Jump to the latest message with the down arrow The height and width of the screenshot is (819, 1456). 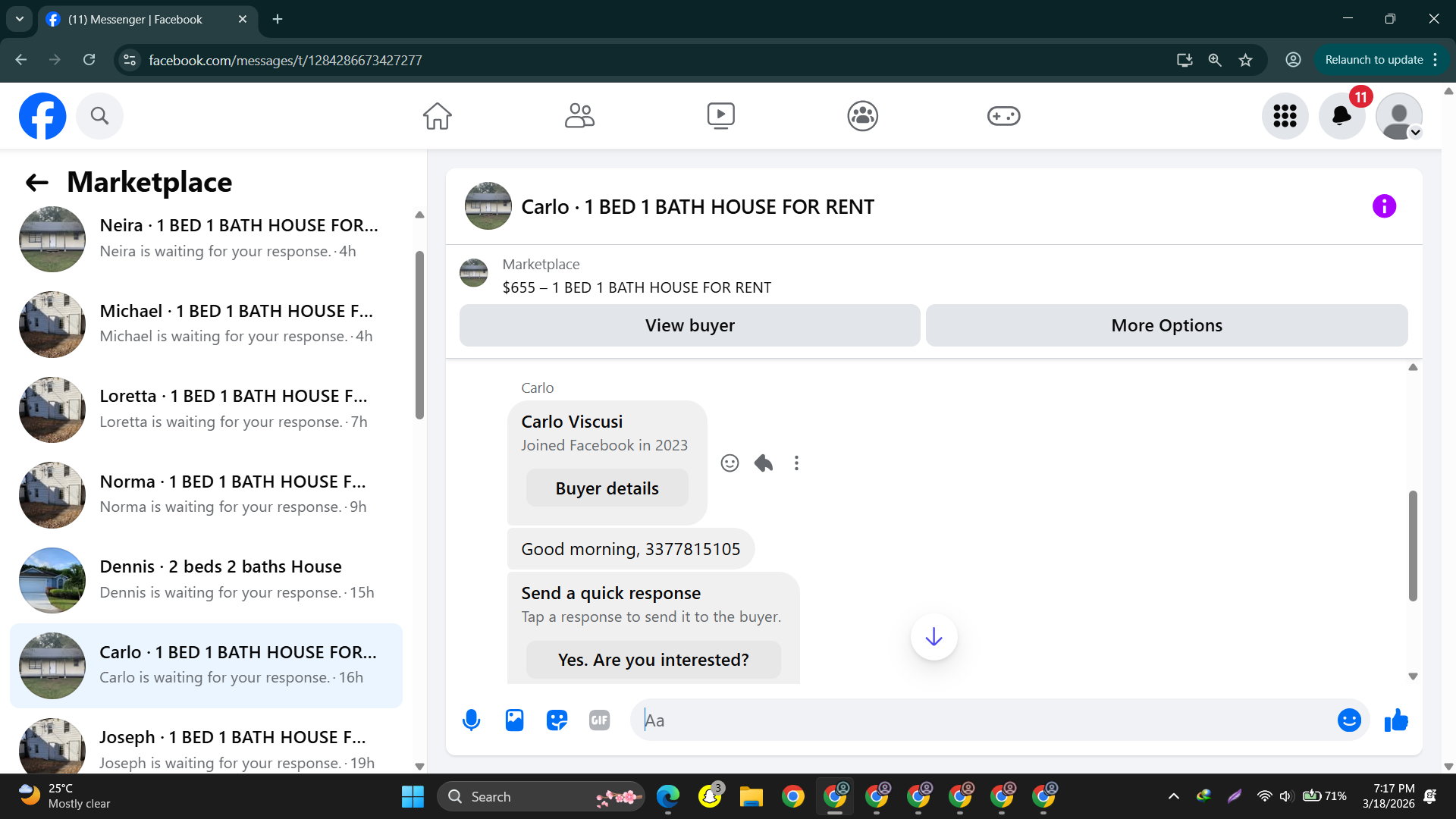[x=934, y=637]
